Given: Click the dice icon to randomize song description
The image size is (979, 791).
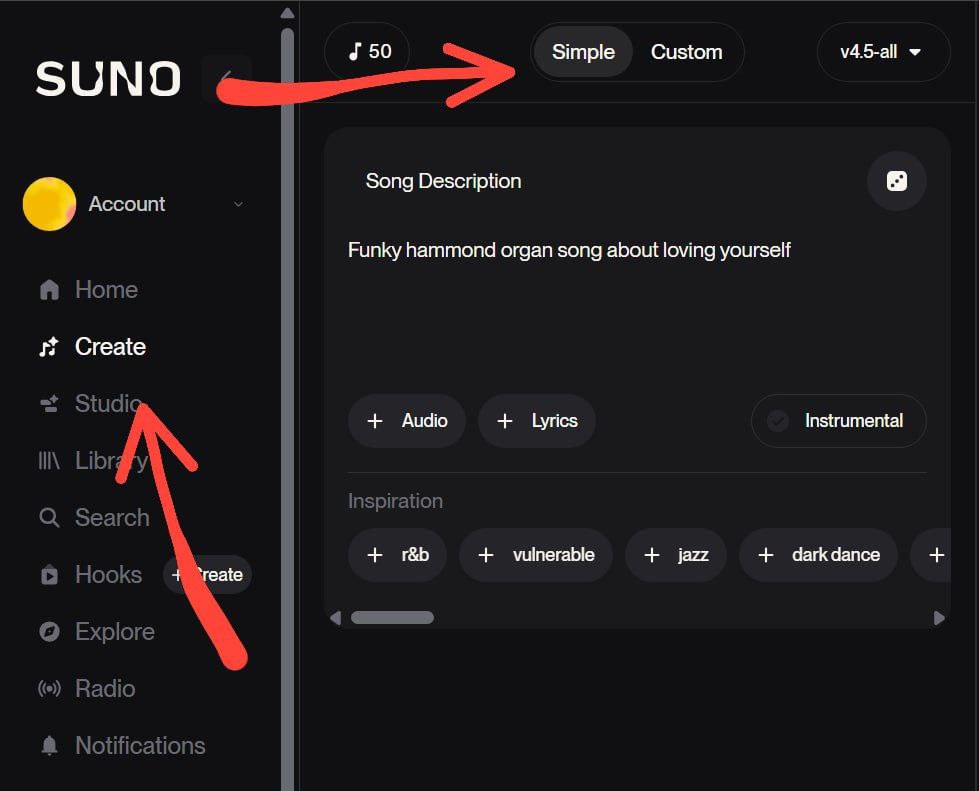Looking at the screenshot, I should [896, 181].
